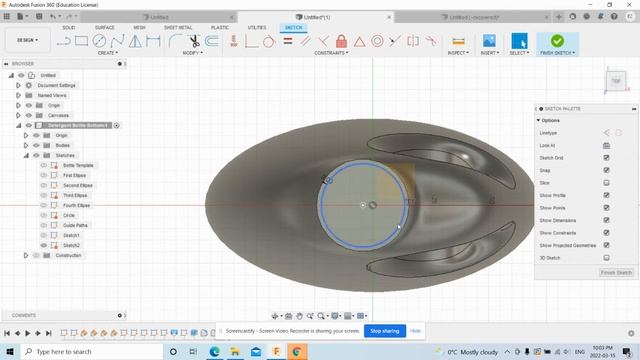This screenshot has height=360, width=640.
Task: Select the Fillet tool in Modify
Action: coord(176,41)
